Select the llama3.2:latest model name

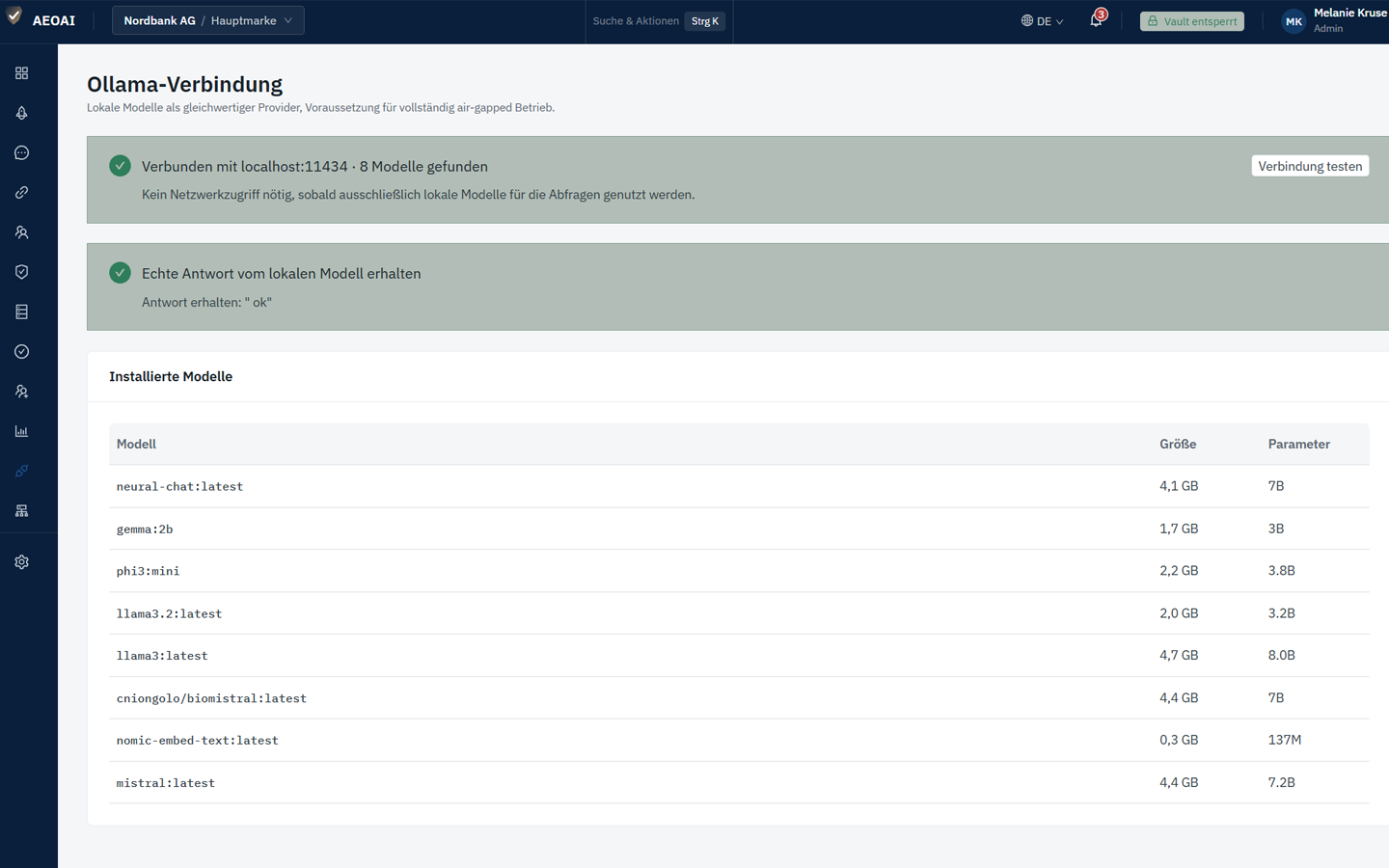169,613
